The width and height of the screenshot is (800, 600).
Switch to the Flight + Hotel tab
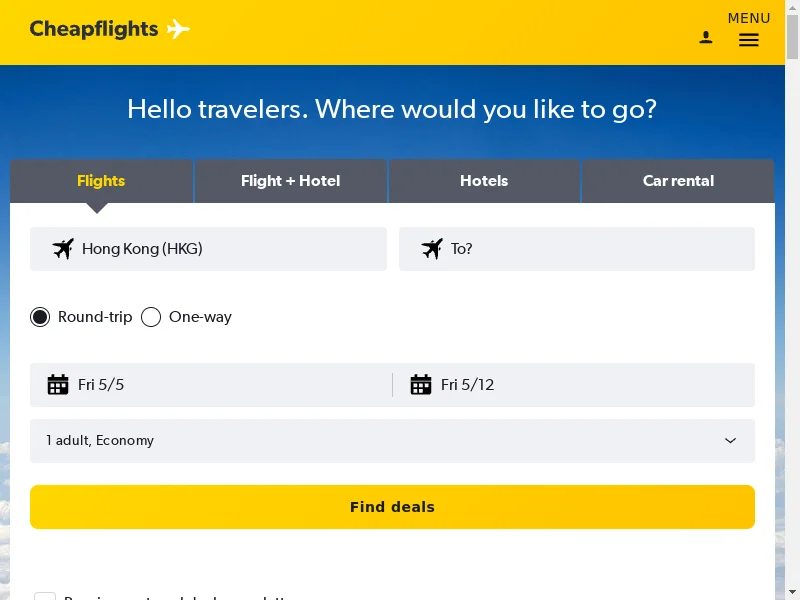[290, 181]
